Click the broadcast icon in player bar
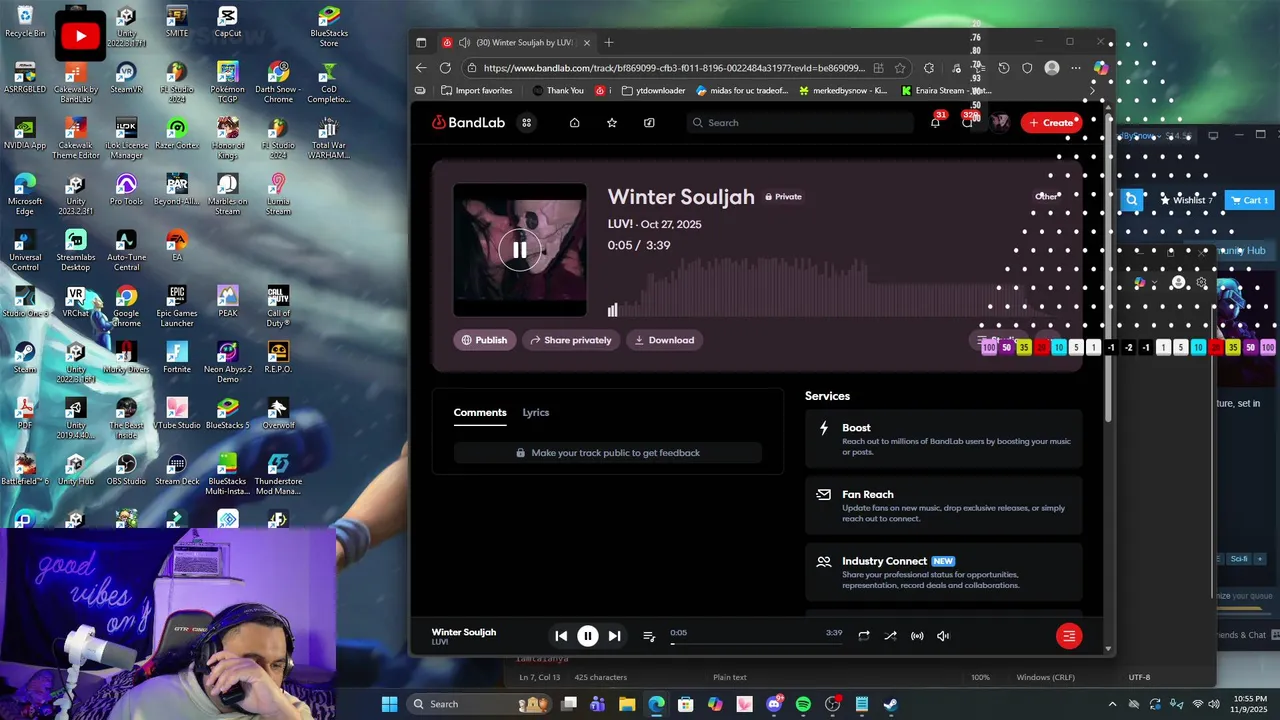This screenshot has height=720, width=1280. point(917,636)
